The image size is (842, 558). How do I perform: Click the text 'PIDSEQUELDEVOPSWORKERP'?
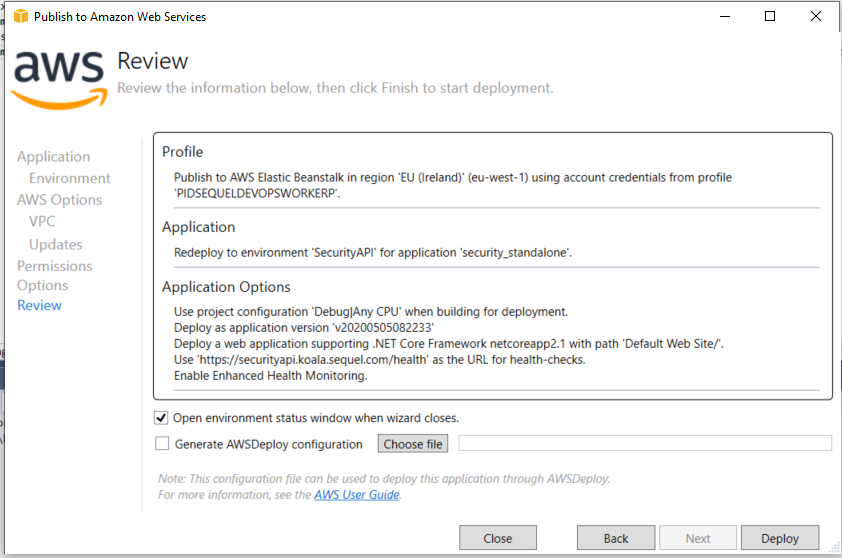[257, 193]
